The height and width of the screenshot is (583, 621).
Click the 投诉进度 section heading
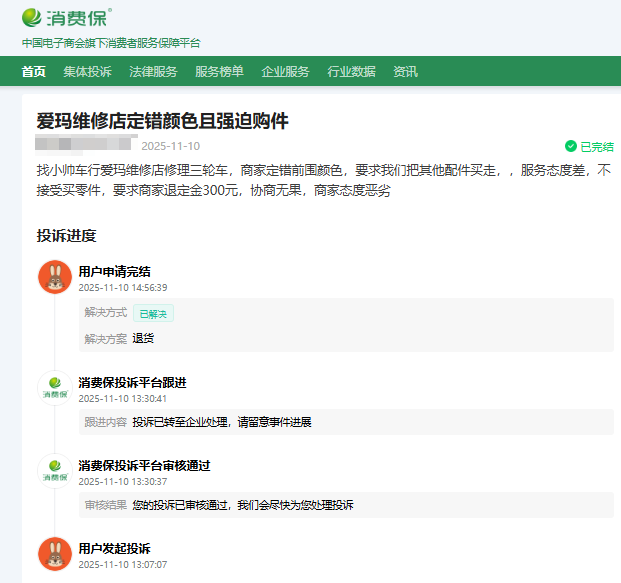66,236
